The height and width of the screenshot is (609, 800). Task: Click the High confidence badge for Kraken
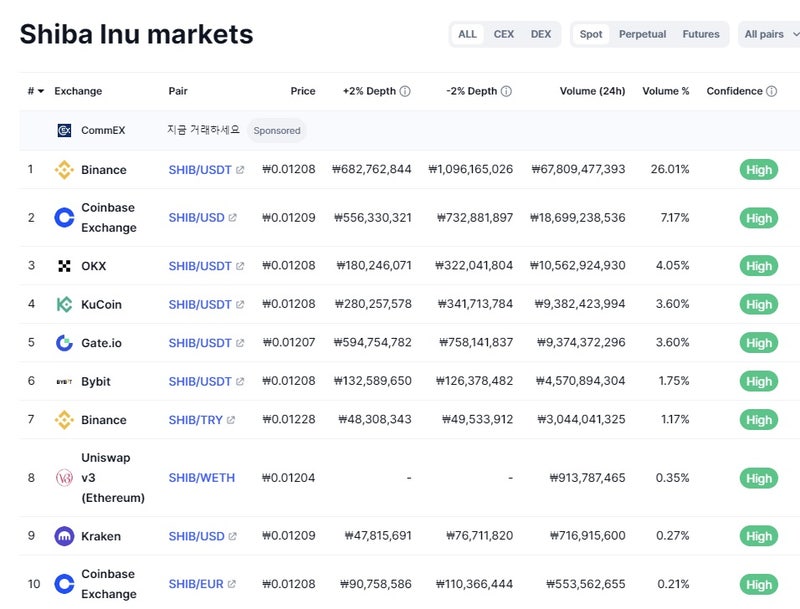point(759,536)
